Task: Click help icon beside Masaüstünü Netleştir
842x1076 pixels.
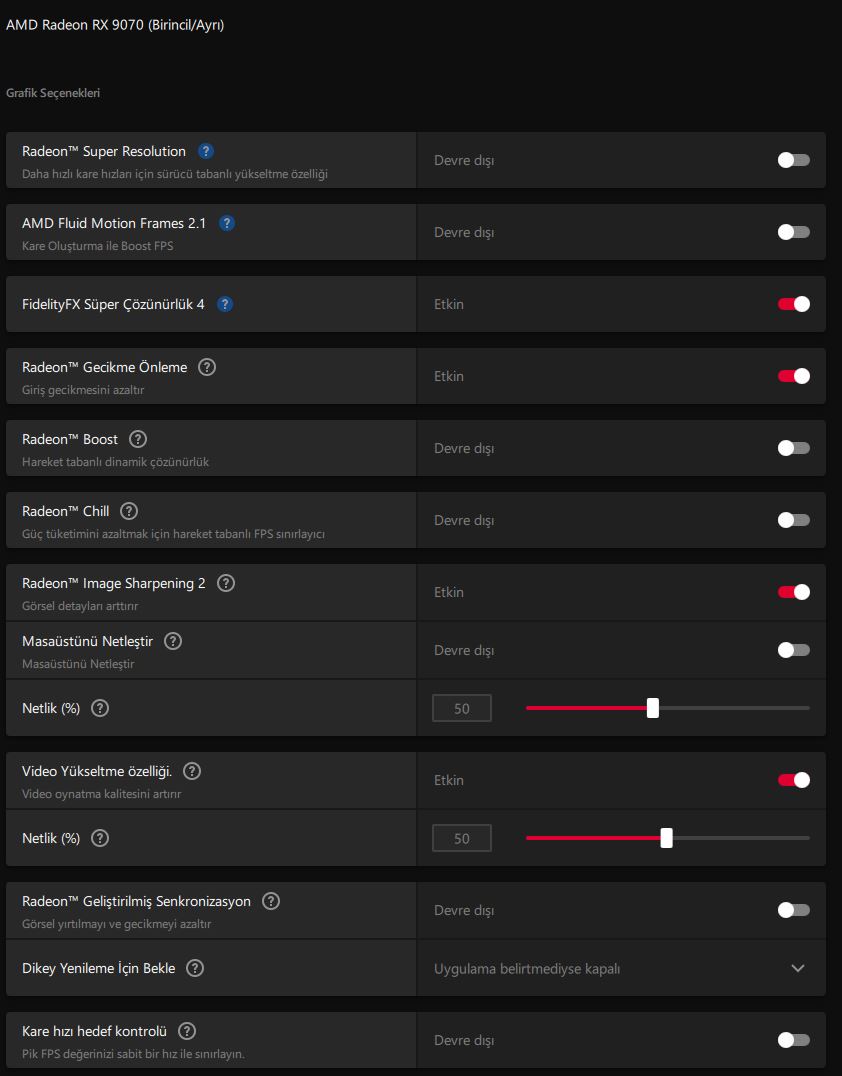Action: pos(173,641)
